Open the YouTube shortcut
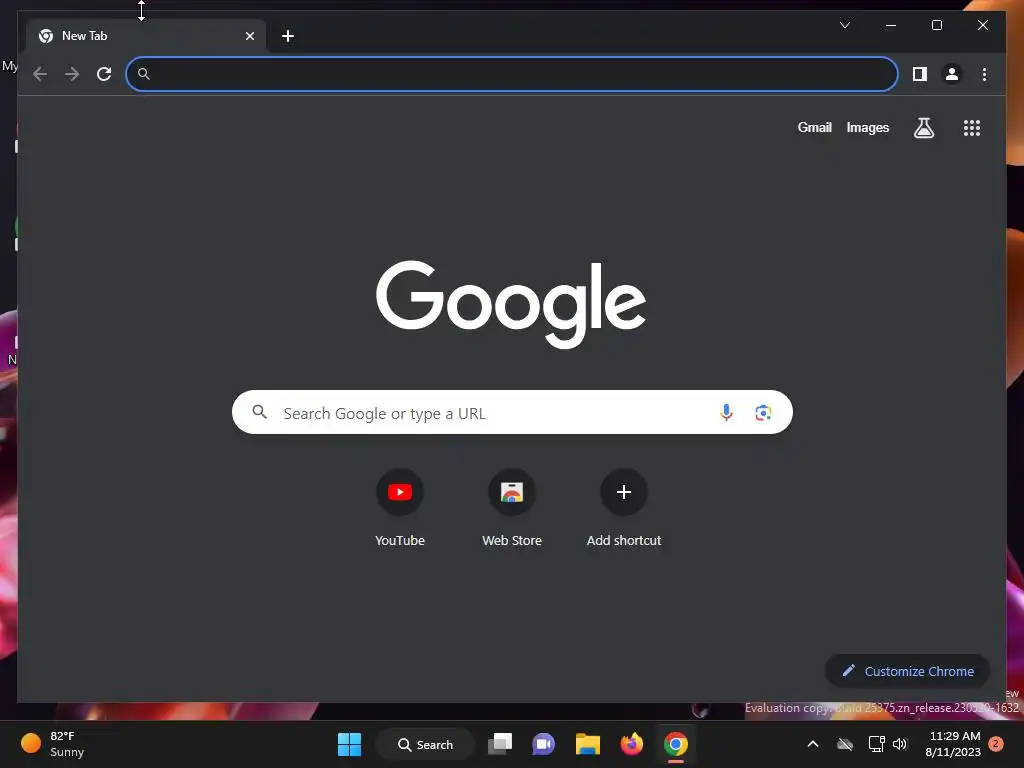1024x768 pixels. [x=400, y=492]
